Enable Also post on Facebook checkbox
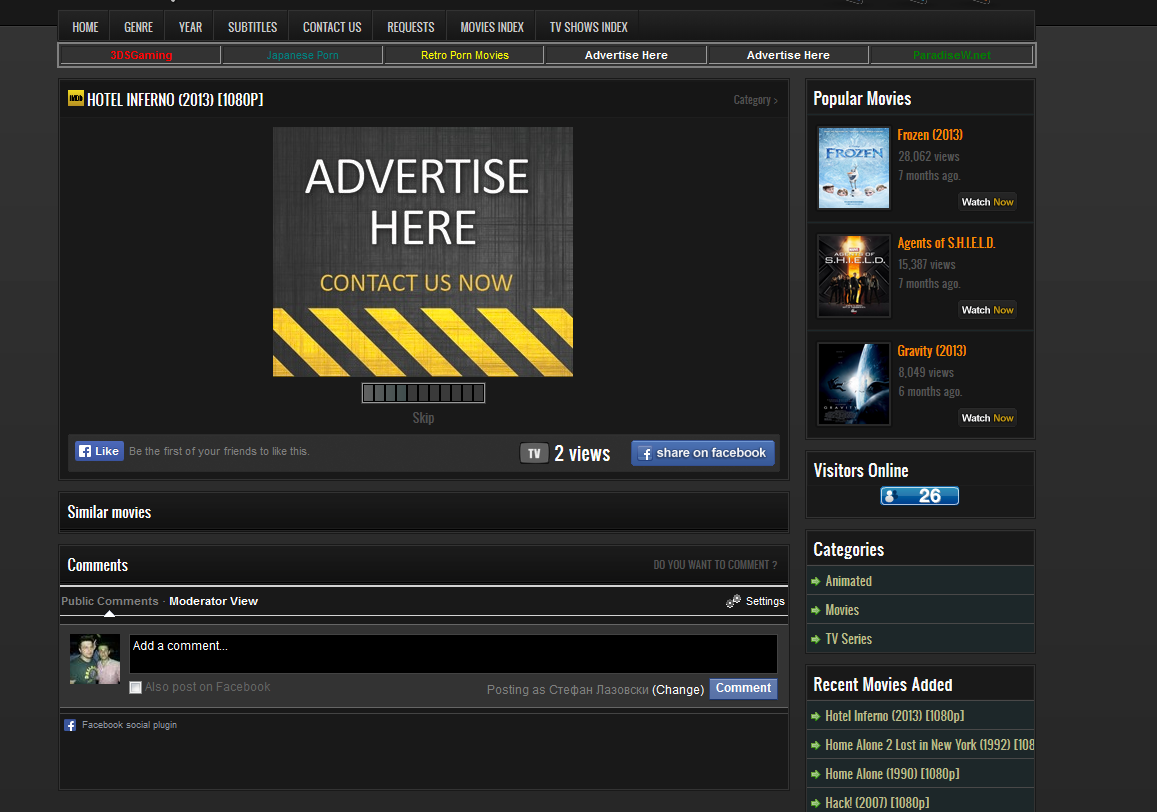 [135, 687]
